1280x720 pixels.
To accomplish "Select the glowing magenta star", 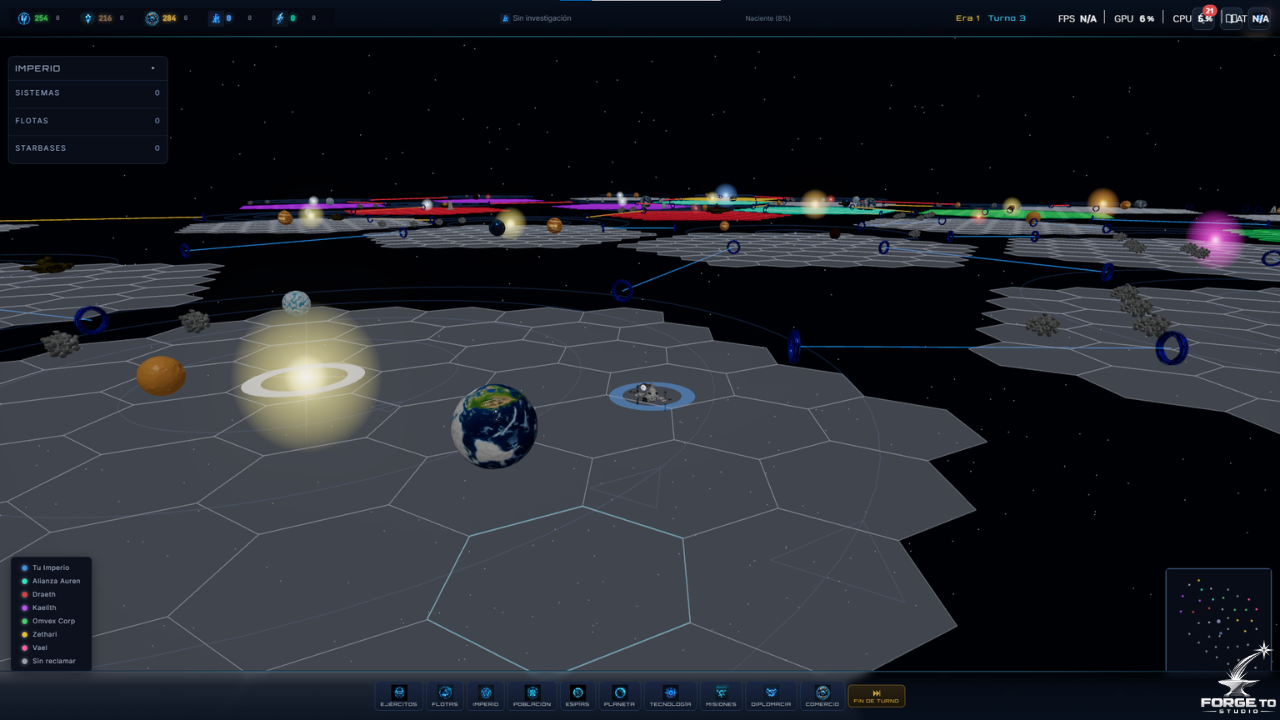I will click(x=1215, y=239).
